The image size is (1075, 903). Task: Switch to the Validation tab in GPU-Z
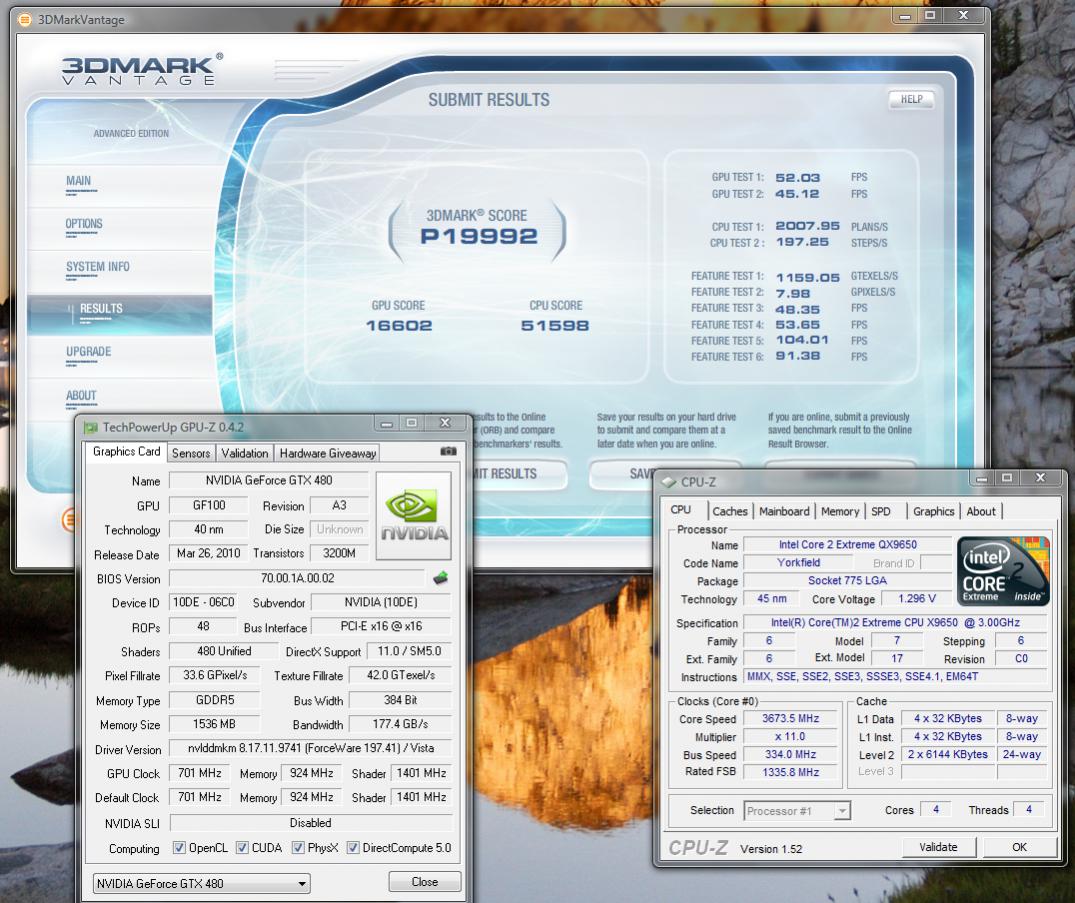click(x=245, y=453)
